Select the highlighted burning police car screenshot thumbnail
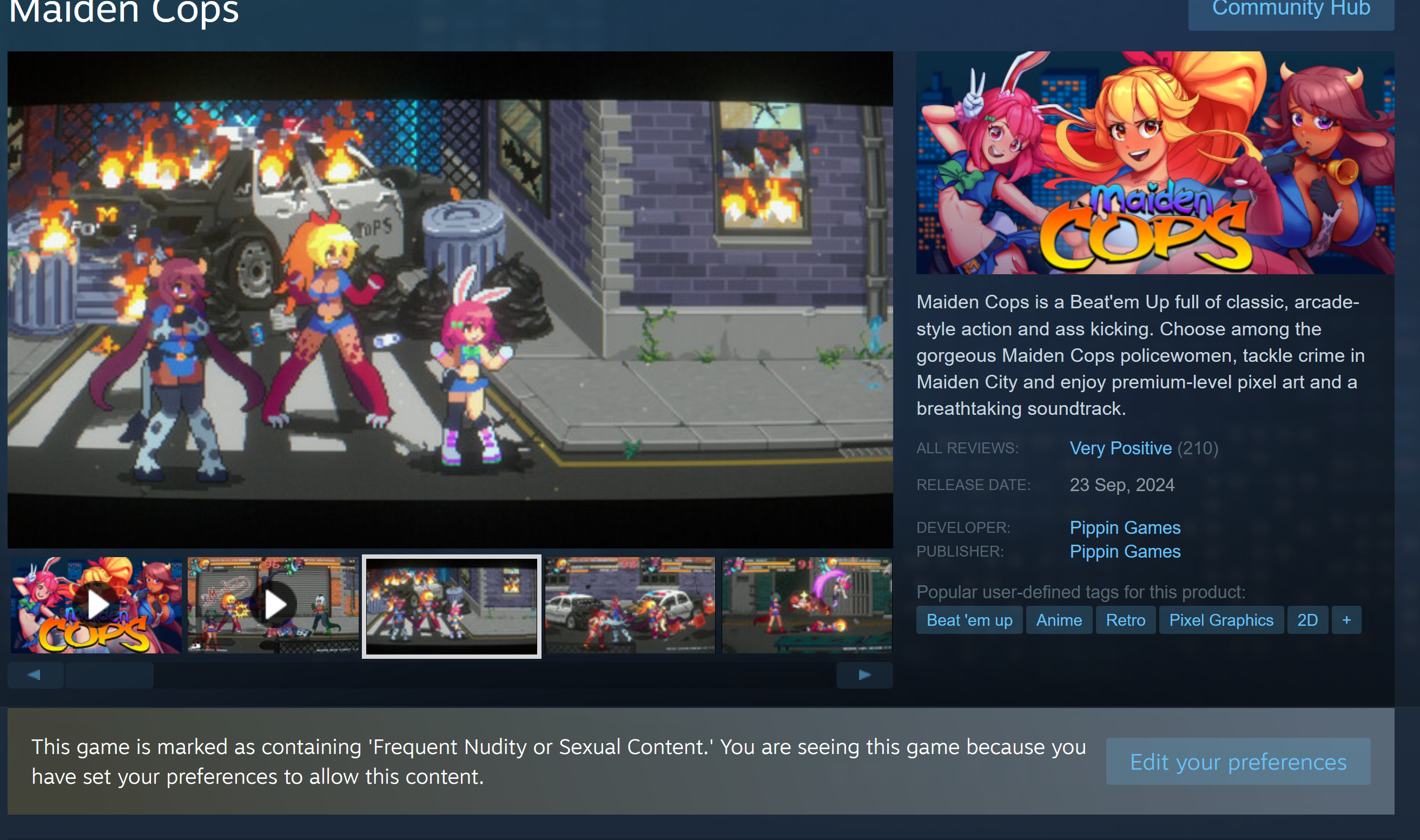 click(x=451, y=606)
